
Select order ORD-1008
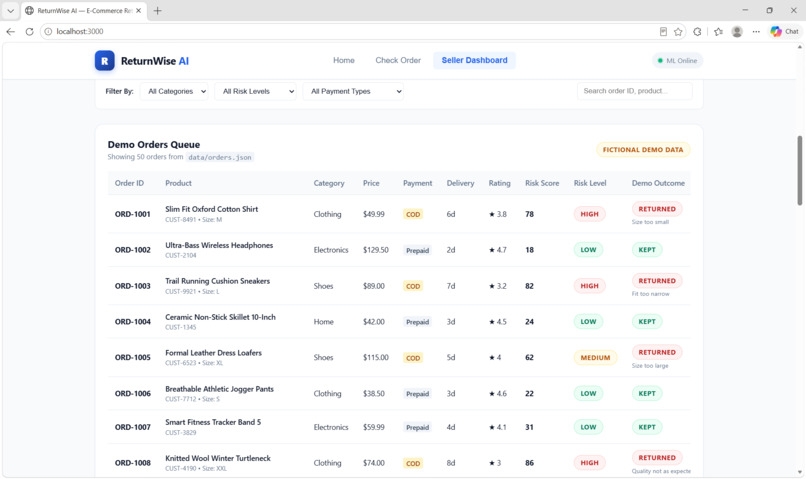133,463
